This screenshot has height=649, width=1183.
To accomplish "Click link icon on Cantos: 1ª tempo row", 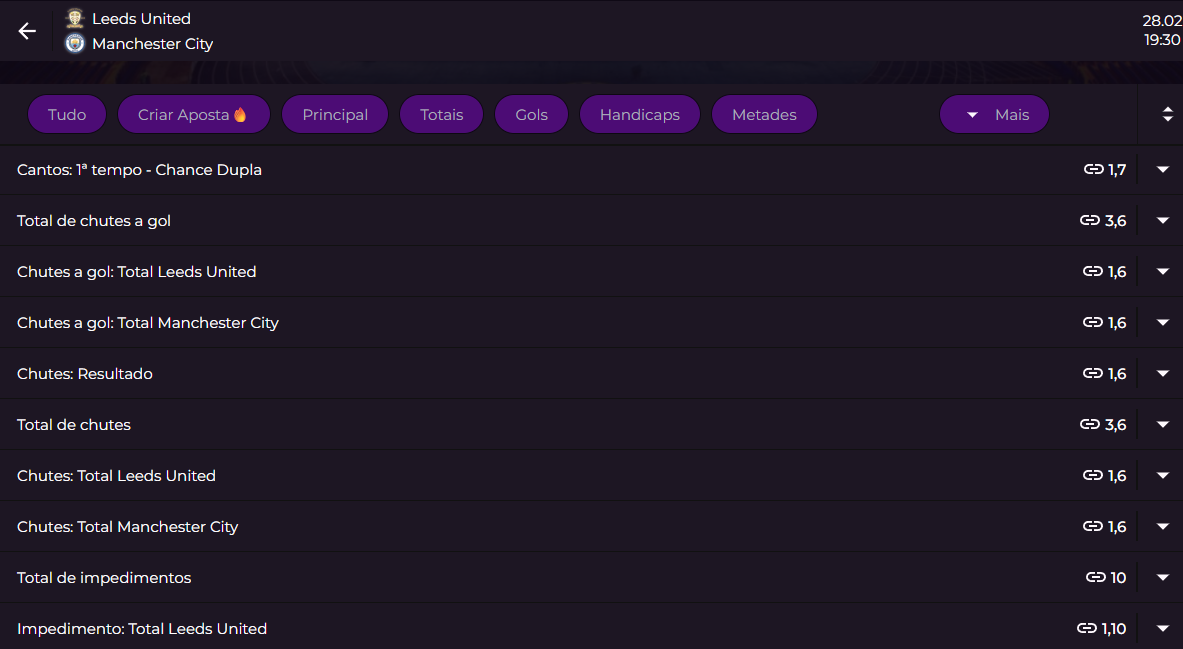I will tap(1093, 170).
